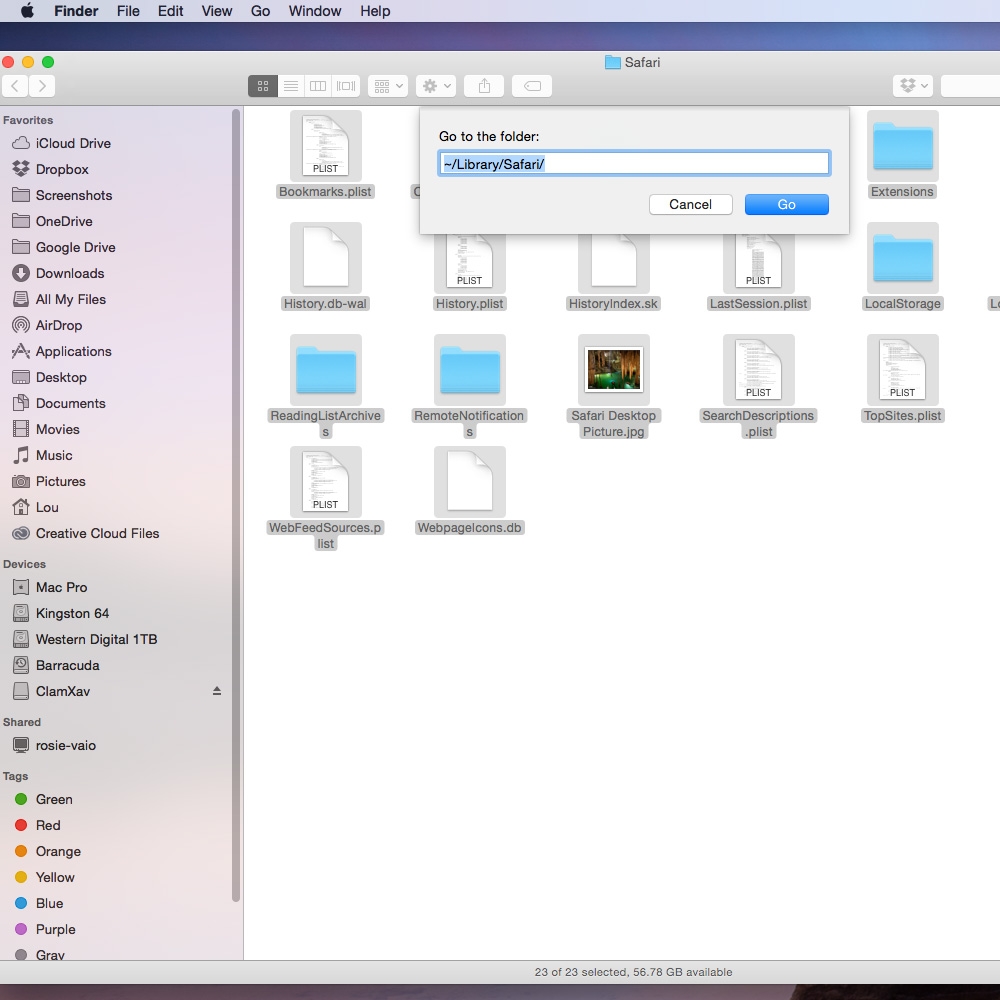Open the Finder menu
The image size is (1000, 1000).
pos(76,11)
